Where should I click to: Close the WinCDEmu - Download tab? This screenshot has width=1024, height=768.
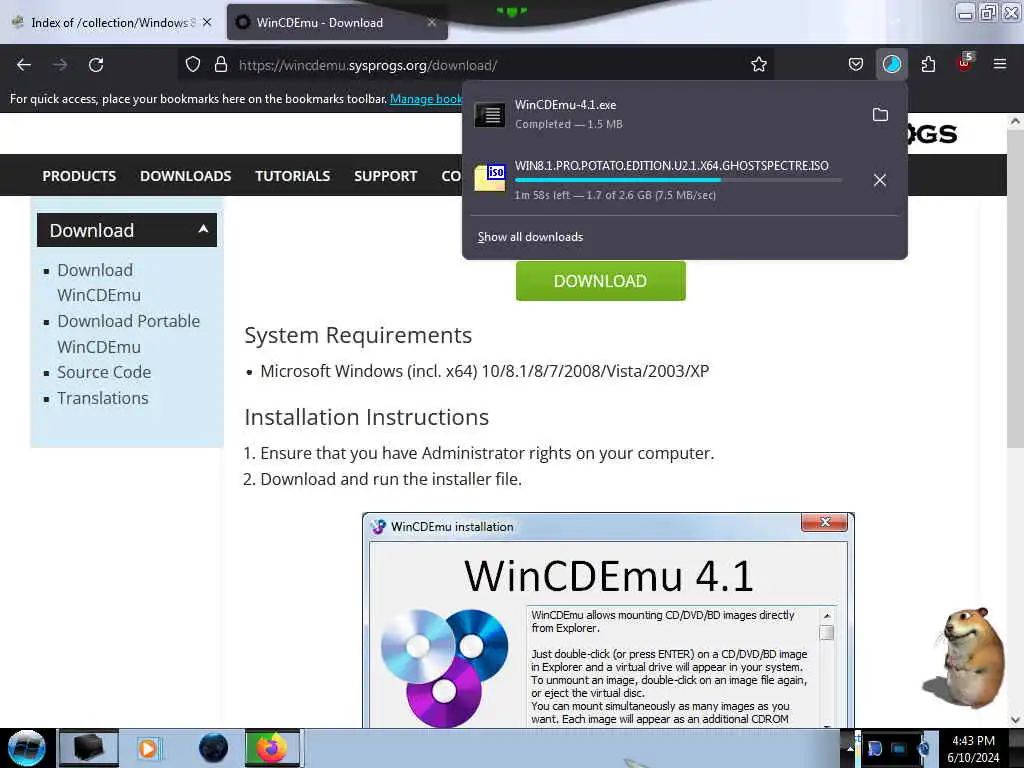(x=432, y=22)
